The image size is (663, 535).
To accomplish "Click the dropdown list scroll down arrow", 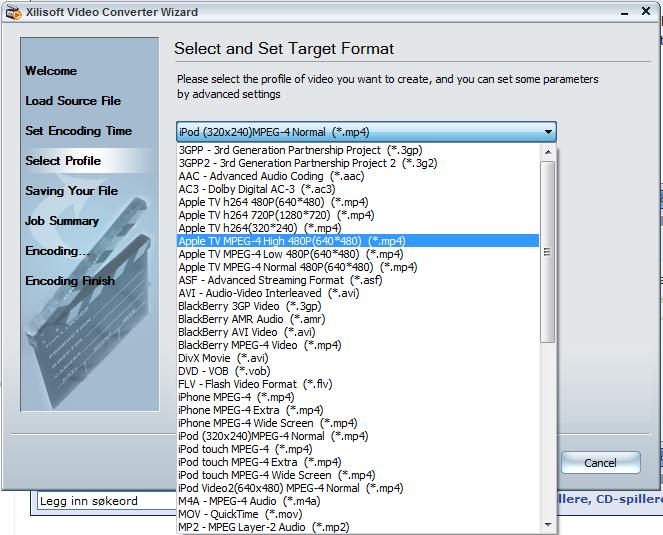I will tap(548, 525).
